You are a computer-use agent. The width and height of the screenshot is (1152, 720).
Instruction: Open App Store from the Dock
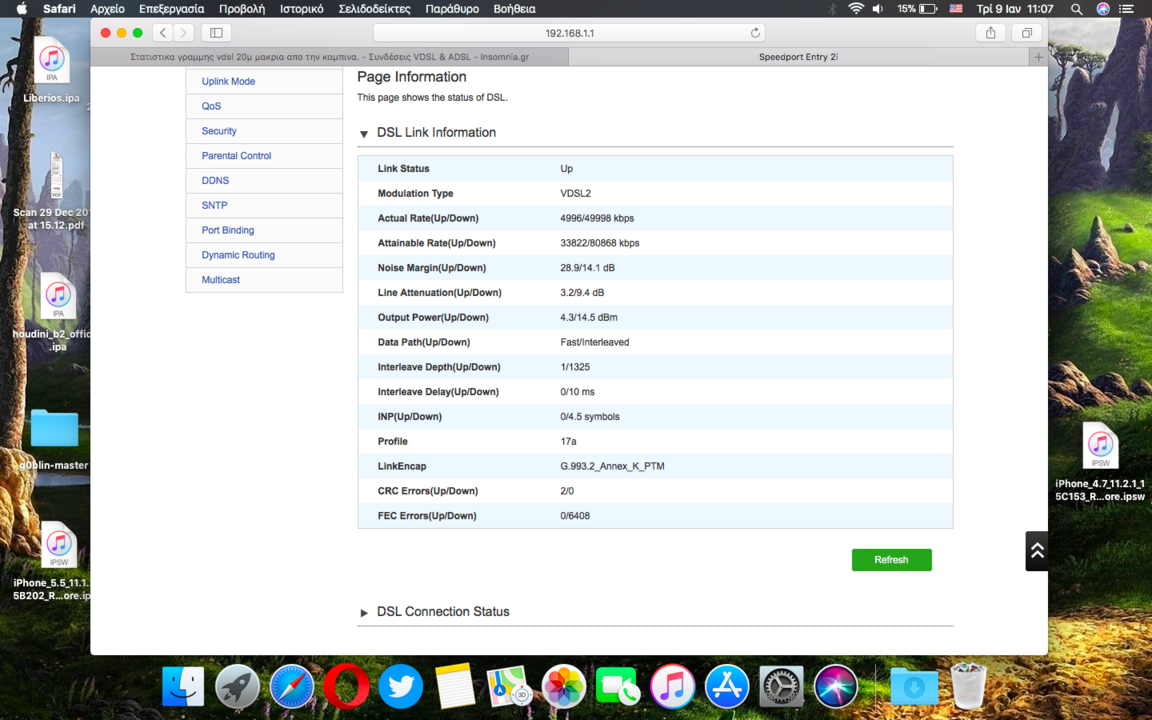727,686
